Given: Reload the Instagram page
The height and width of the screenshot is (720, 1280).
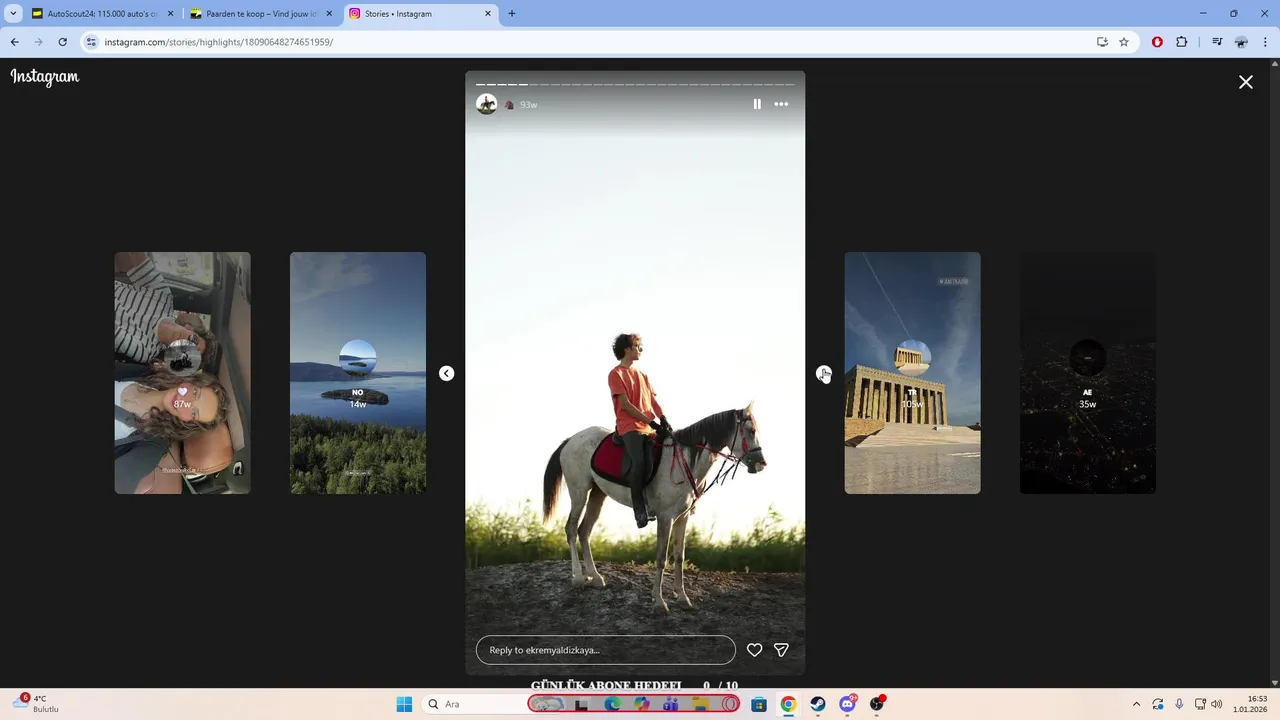Looking at the screenshot, I should click(x=62, y=42).
